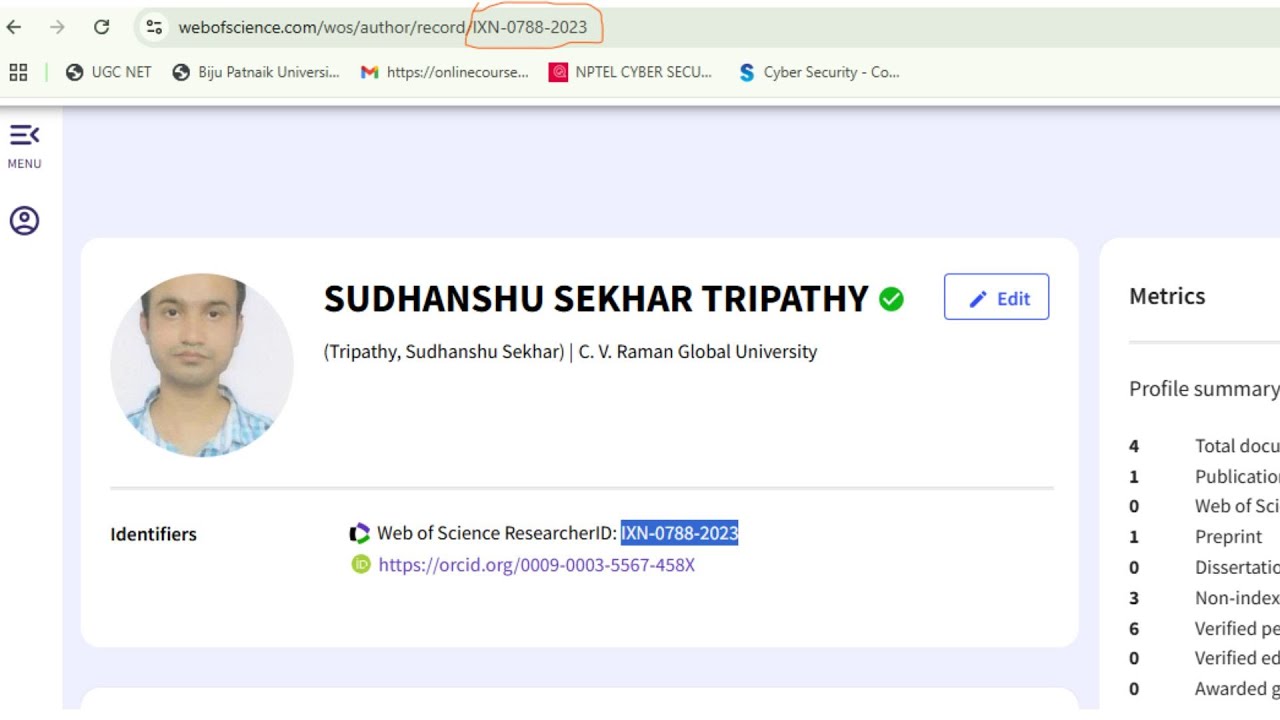Click the address bar URL field

pos(380,27)
